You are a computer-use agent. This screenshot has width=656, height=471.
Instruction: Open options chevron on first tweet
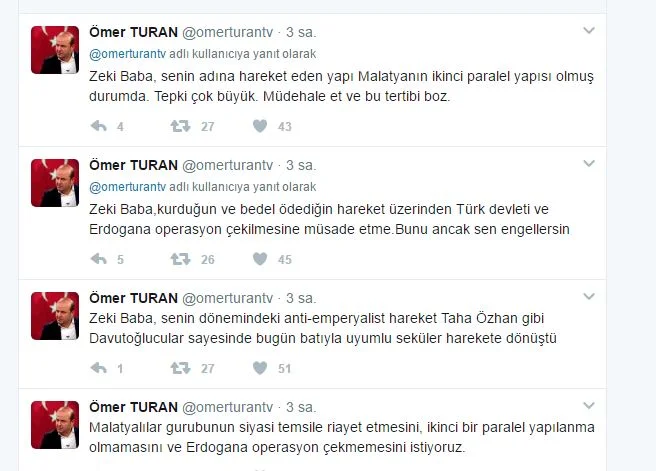pos(589,31)
